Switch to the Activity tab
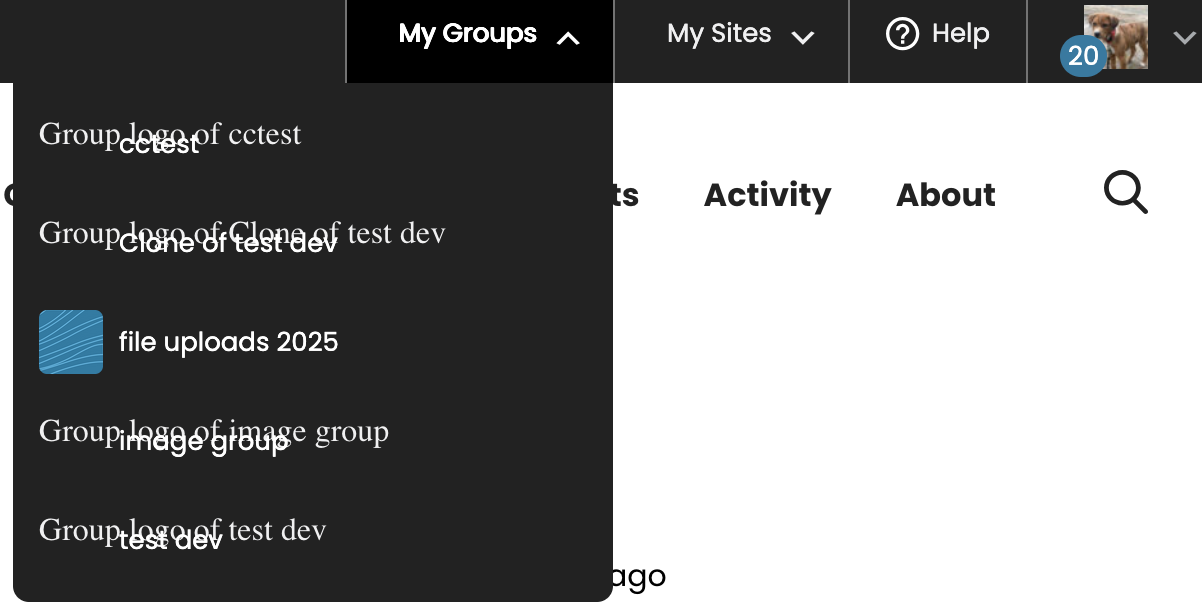This screenshot has width=1202, height=608. 767,195
